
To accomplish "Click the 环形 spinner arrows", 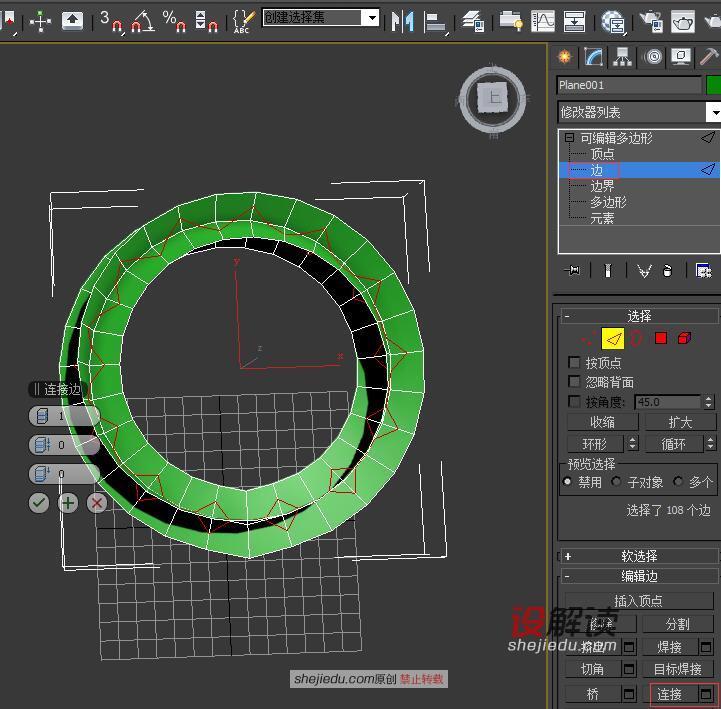I will tap(633, 444).
